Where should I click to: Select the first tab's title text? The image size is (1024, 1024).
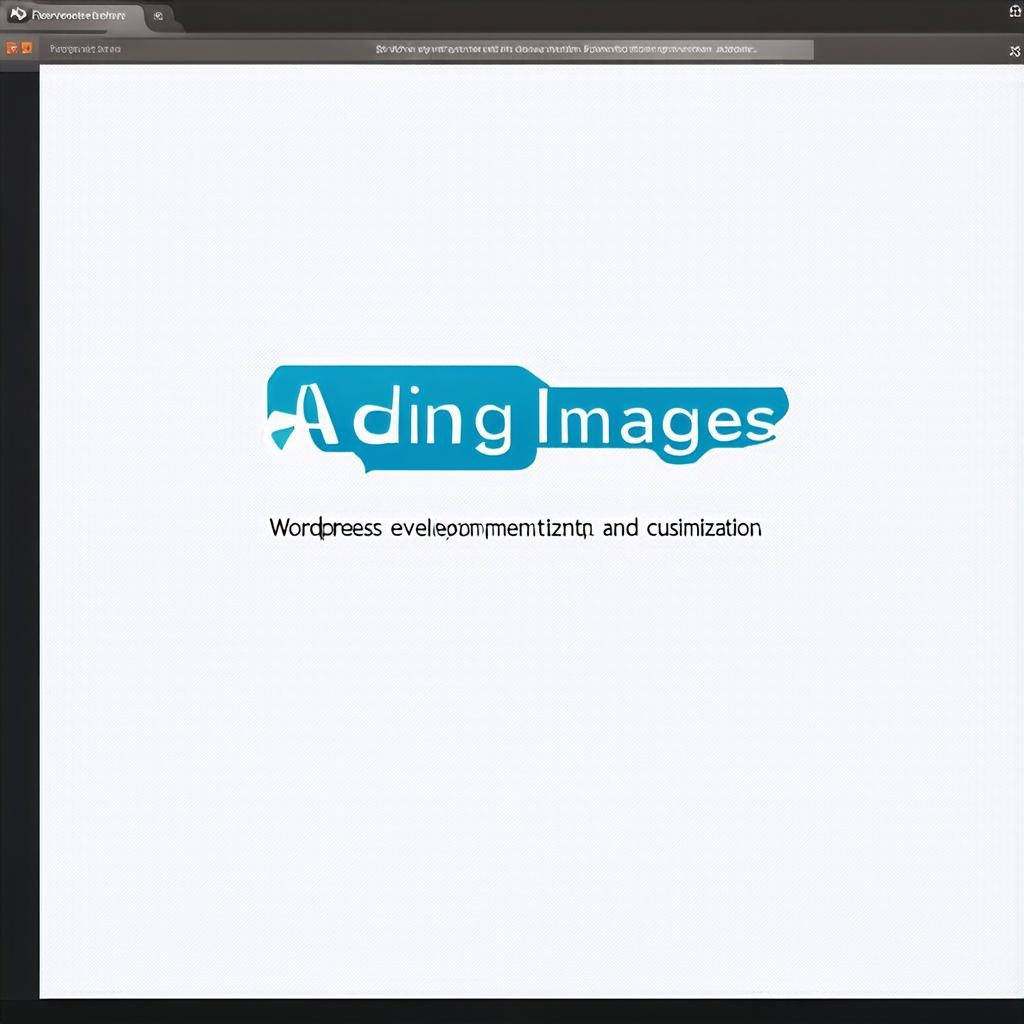[x=80, y=16]
